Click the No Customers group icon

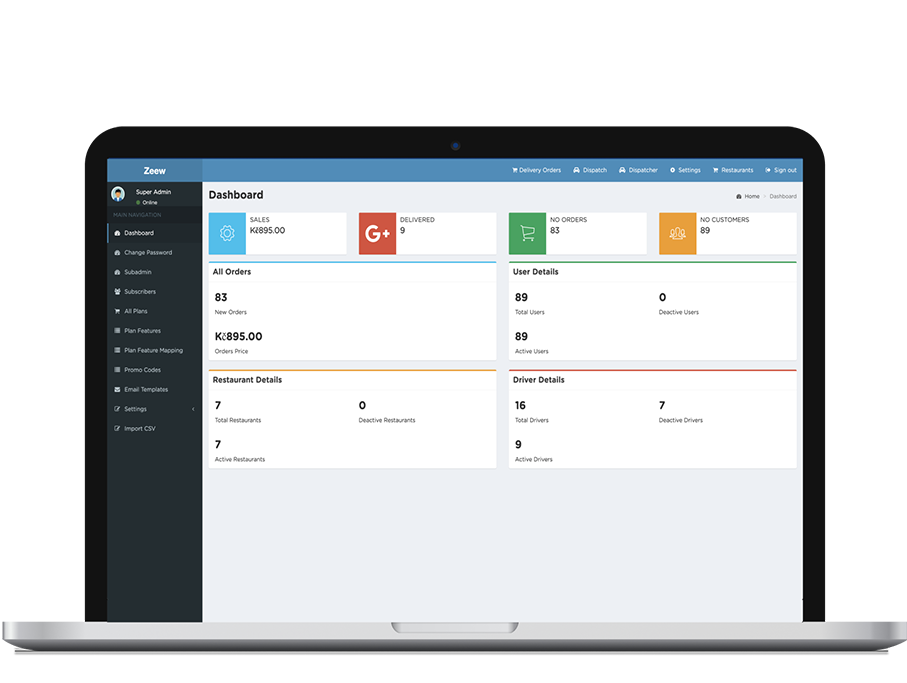tap(677, 233)
